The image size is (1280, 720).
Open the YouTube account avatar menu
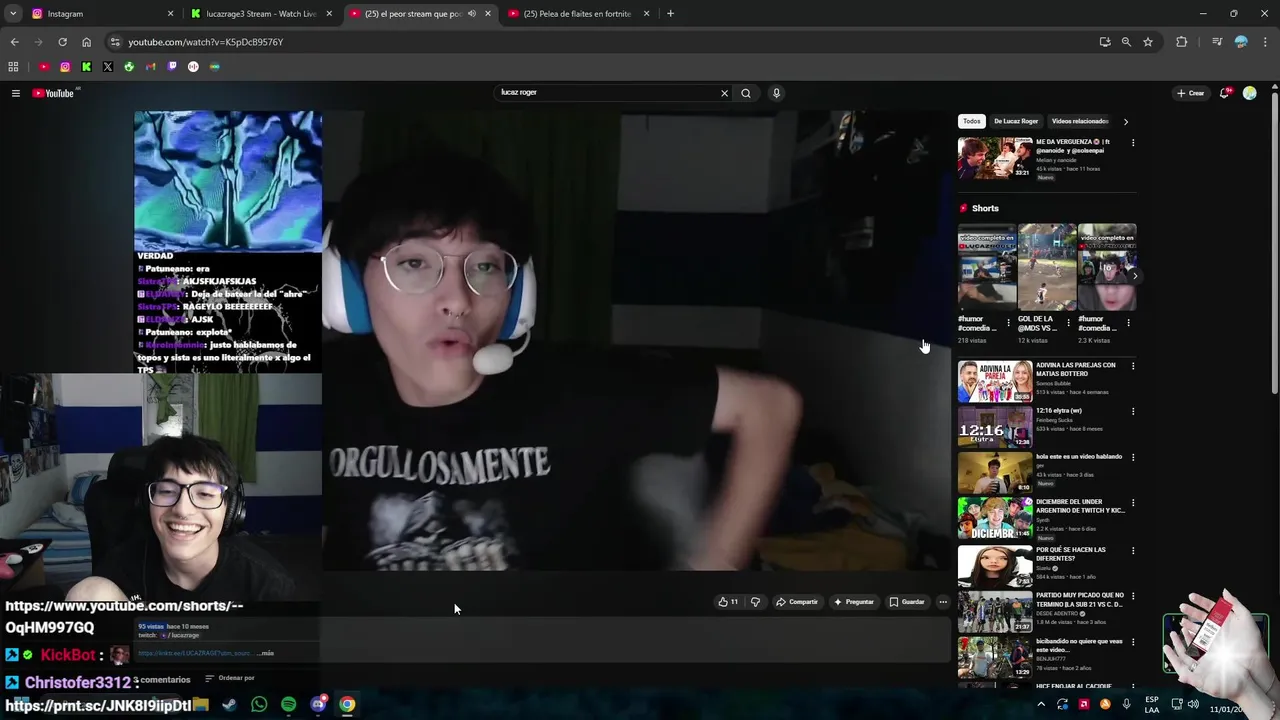click(1249, 93)
